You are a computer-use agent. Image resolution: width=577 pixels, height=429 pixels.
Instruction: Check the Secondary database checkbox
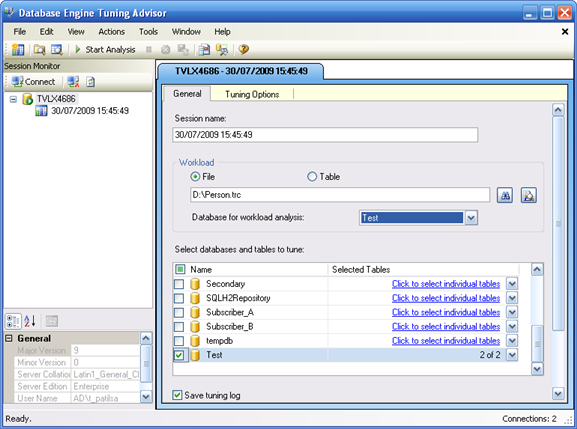tap(179, 284)
